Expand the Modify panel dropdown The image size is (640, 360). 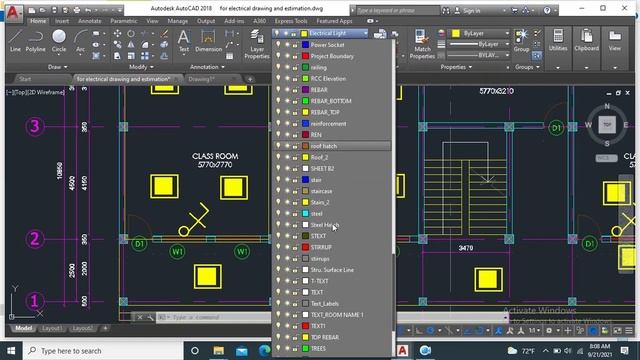click(141, 67)
